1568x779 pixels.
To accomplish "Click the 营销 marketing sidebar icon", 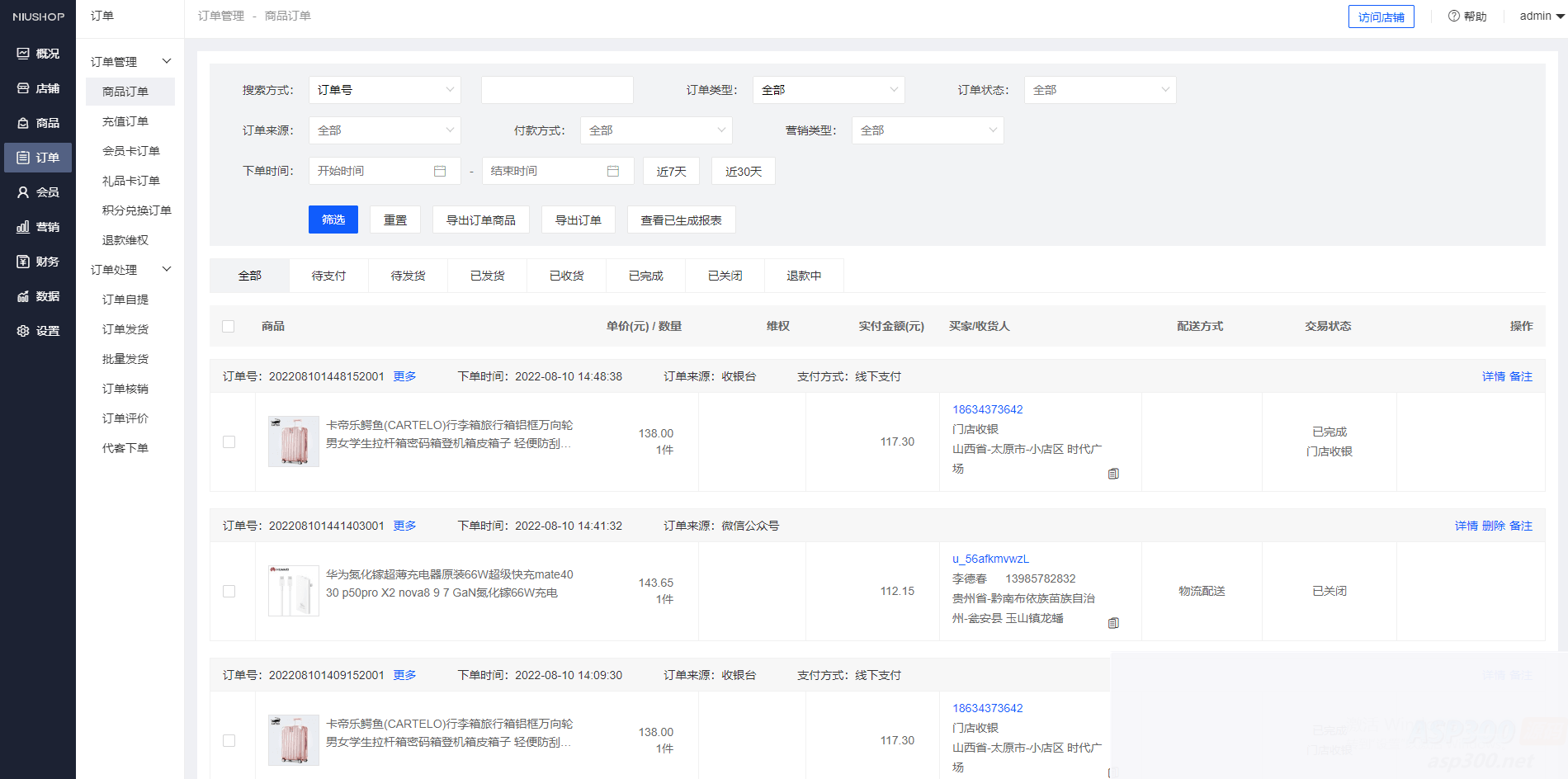I will (37, 226).
